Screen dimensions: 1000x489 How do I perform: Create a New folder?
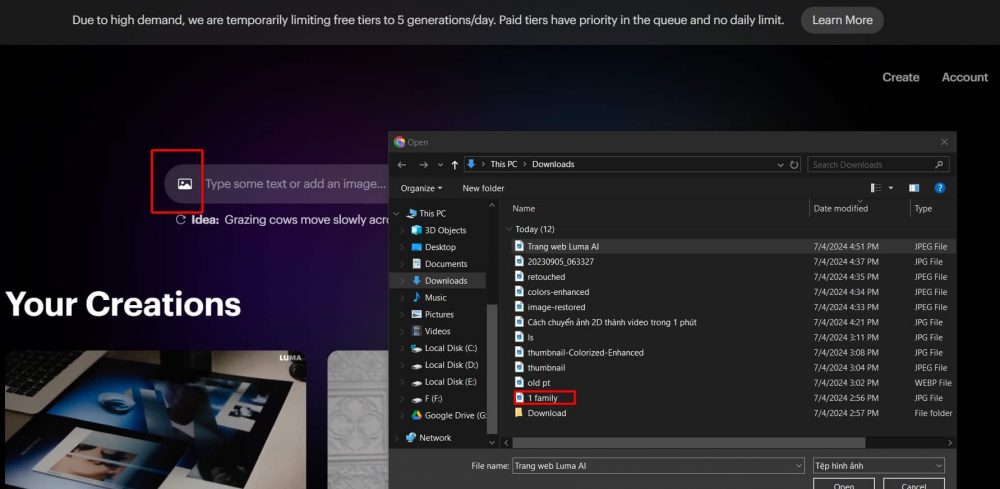point(483,188)
